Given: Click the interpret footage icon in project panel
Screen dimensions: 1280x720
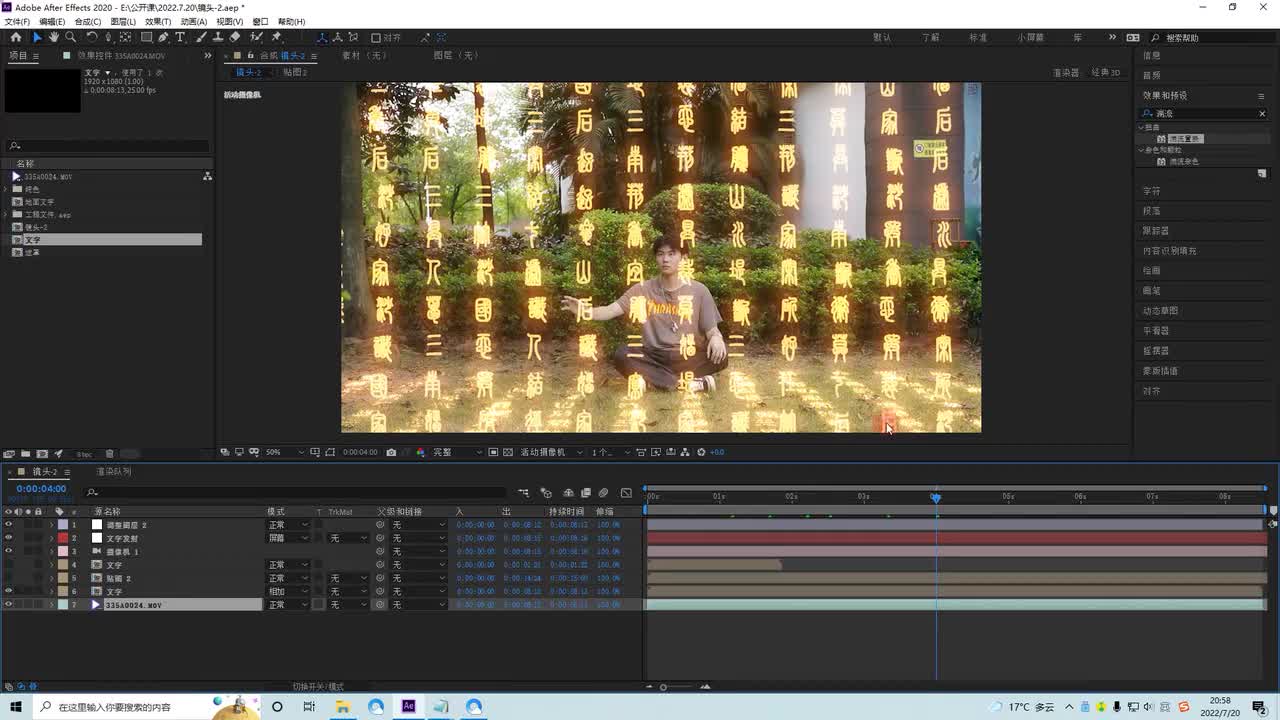Looking at the screenshot, I should pyautogui.click(x=9, y=454).
